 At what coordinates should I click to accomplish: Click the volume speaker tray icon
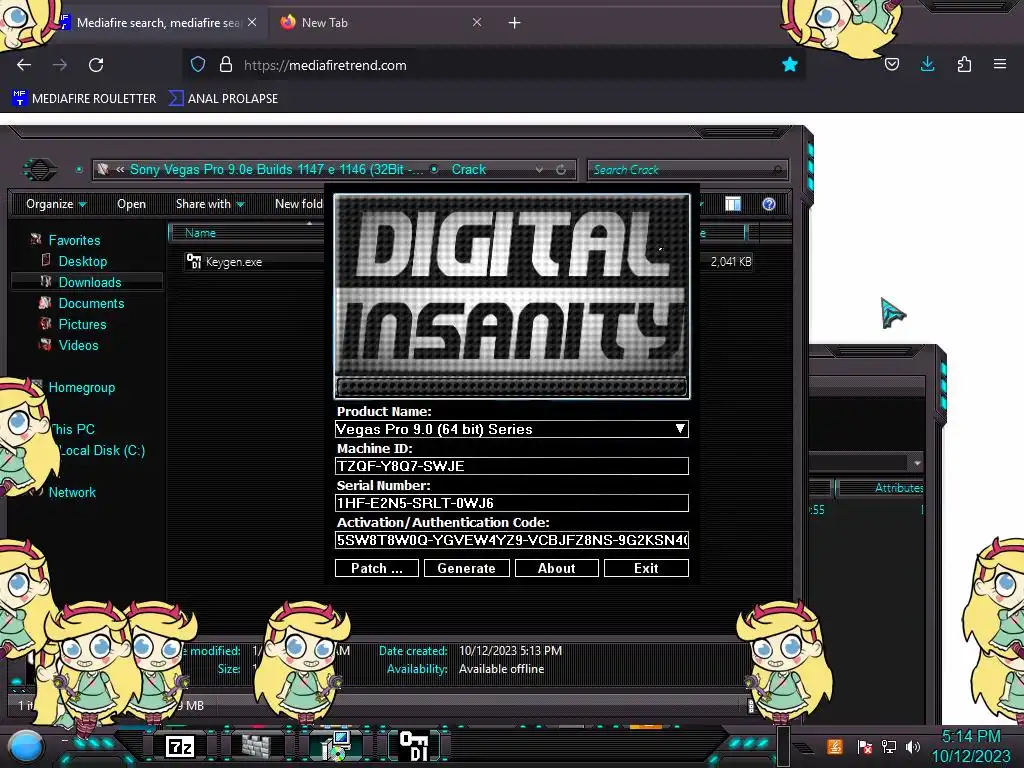pyautogui.click(x=912, y=746)
